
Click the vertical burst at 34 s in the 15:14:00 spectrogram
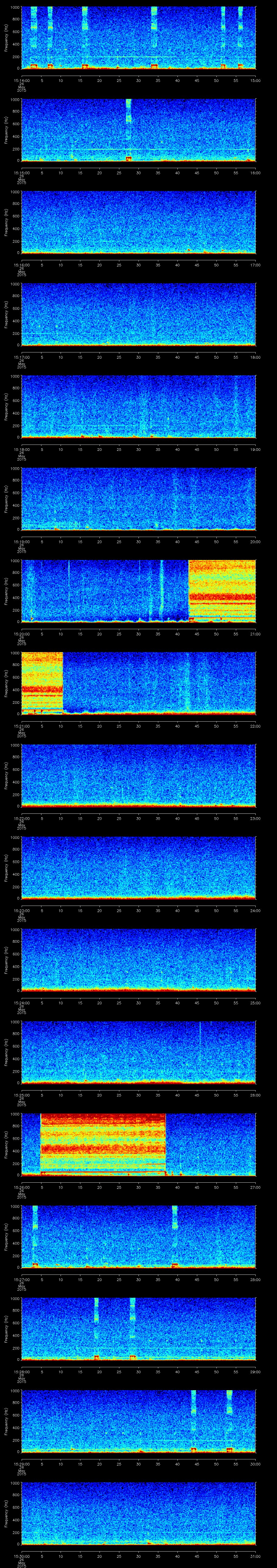point(154,38)
